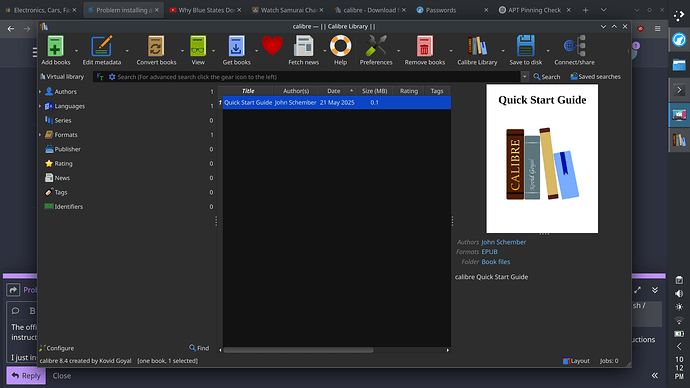Switch to Why Blue States tab
This screenshot has width=690, height=388.
205,10
